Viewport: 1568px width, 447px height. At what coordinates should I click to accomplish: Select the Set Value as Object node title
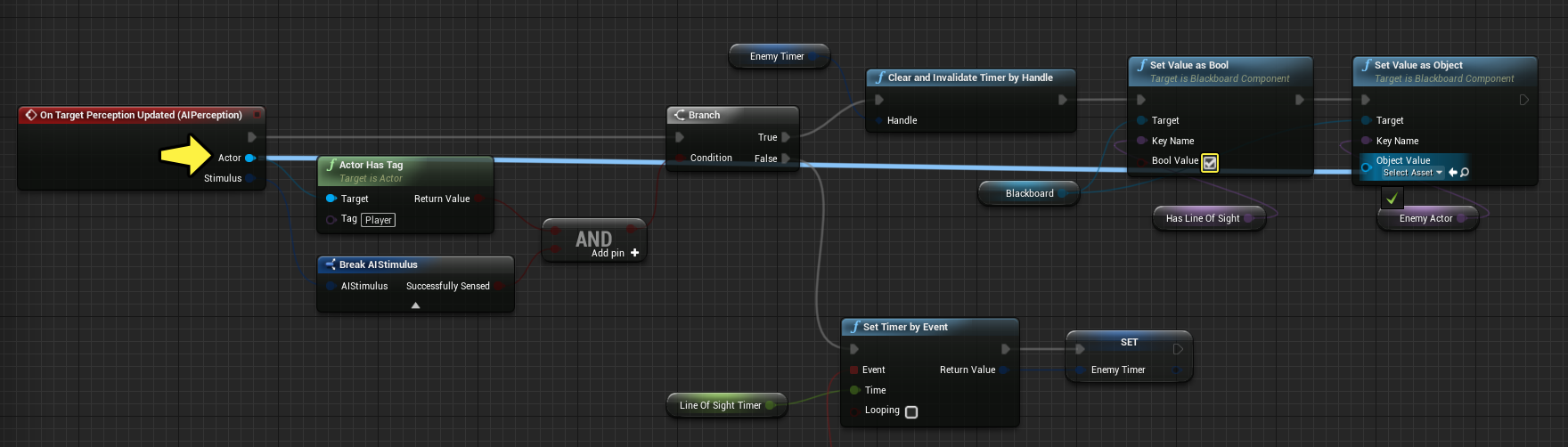1418,65
